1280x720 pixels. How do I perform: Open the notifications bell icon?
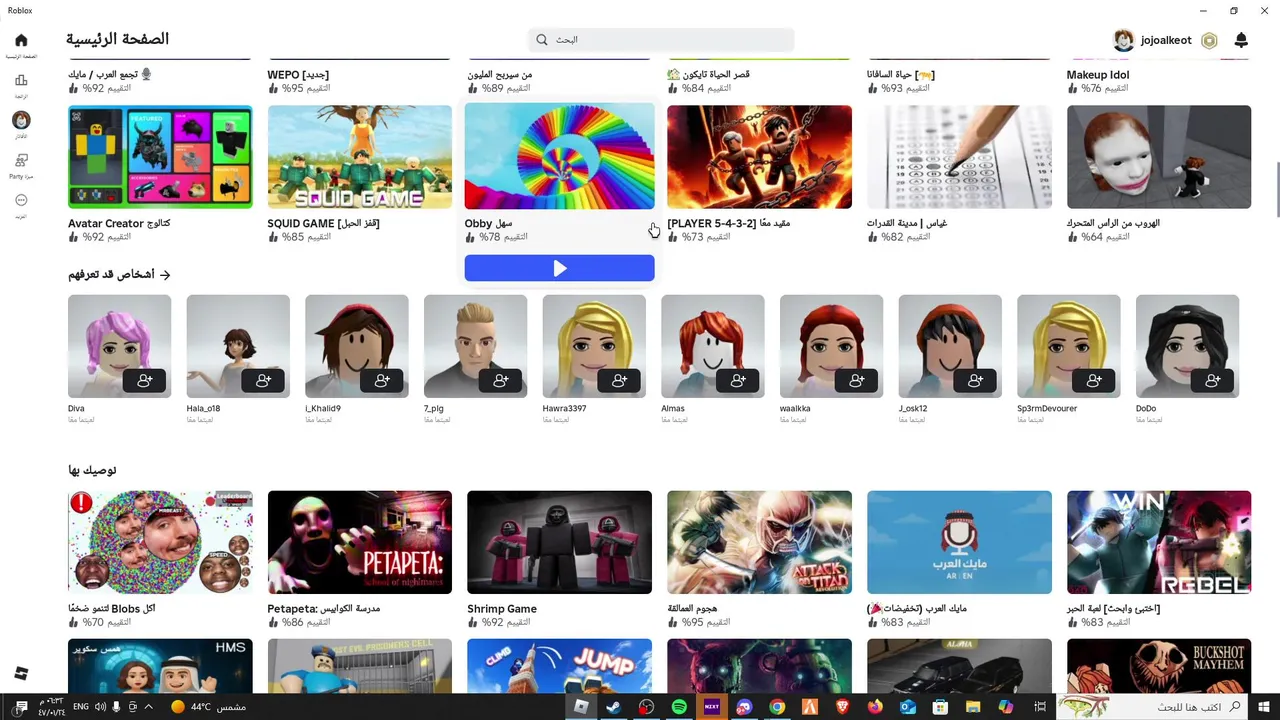tap(1241, 40)
